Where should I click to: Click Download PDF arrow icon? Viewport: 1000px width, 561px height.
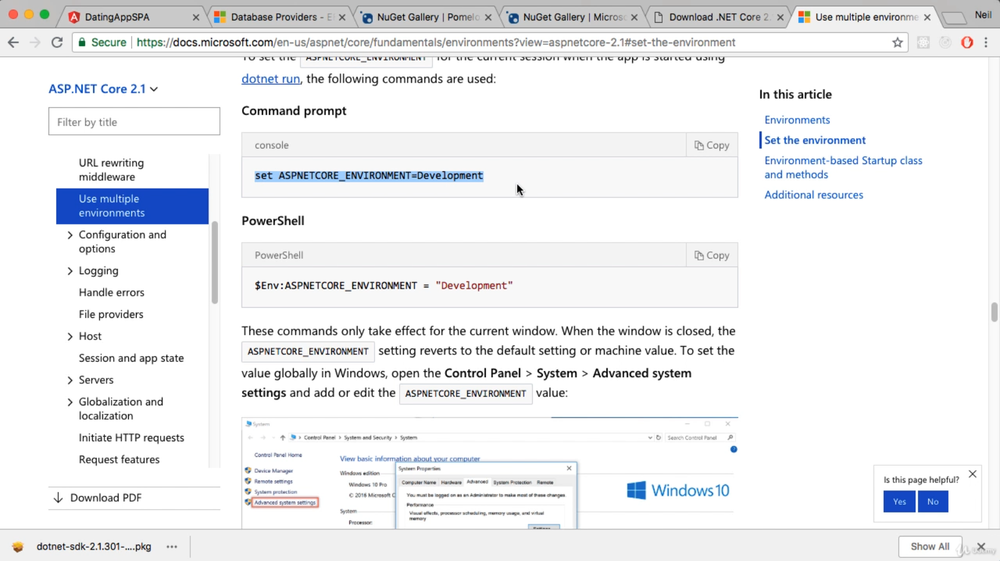58,498
